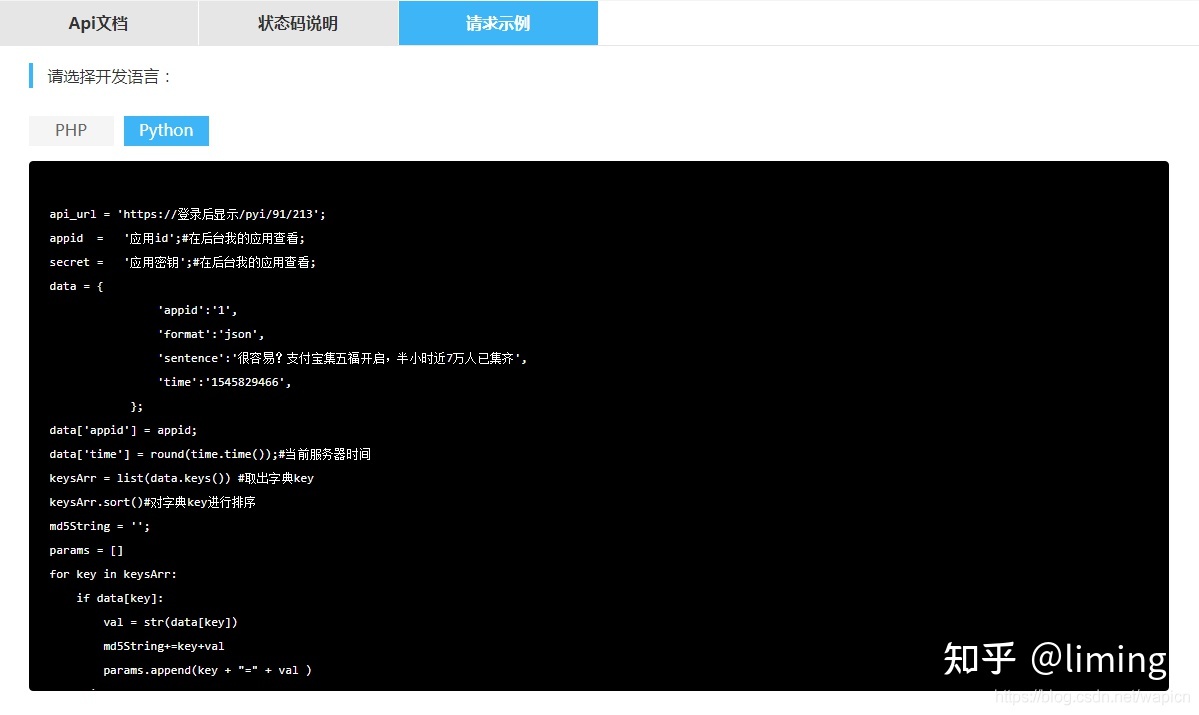Viewport: 1199px width, 715px height.
Task: Click the 'format':'json' dictionary entry
Action: tap(211, 334)
